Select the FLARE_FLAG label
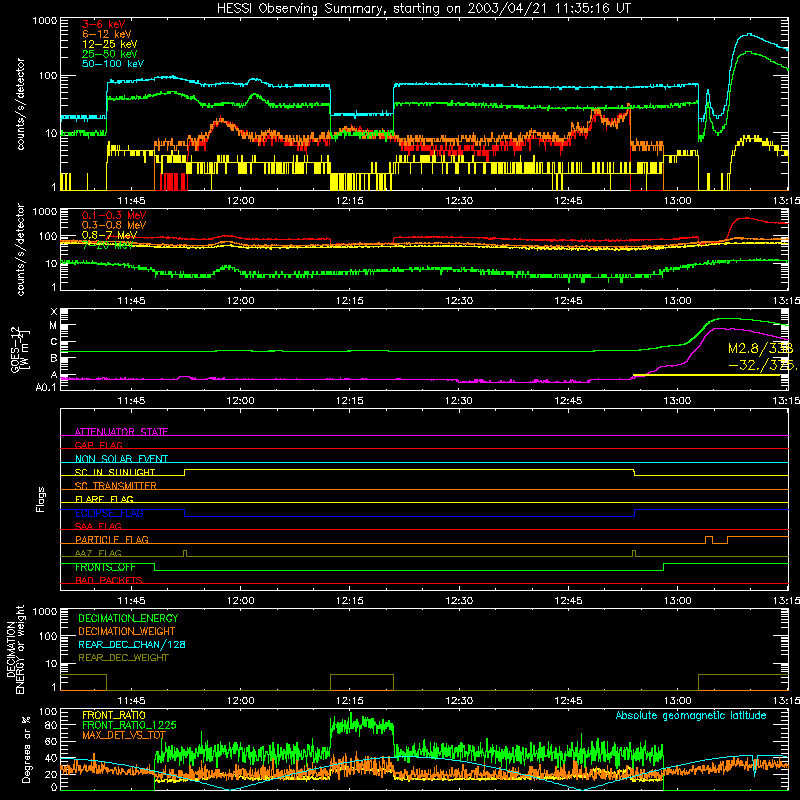Viewport: 800px width, 800px height. point(104,499)
